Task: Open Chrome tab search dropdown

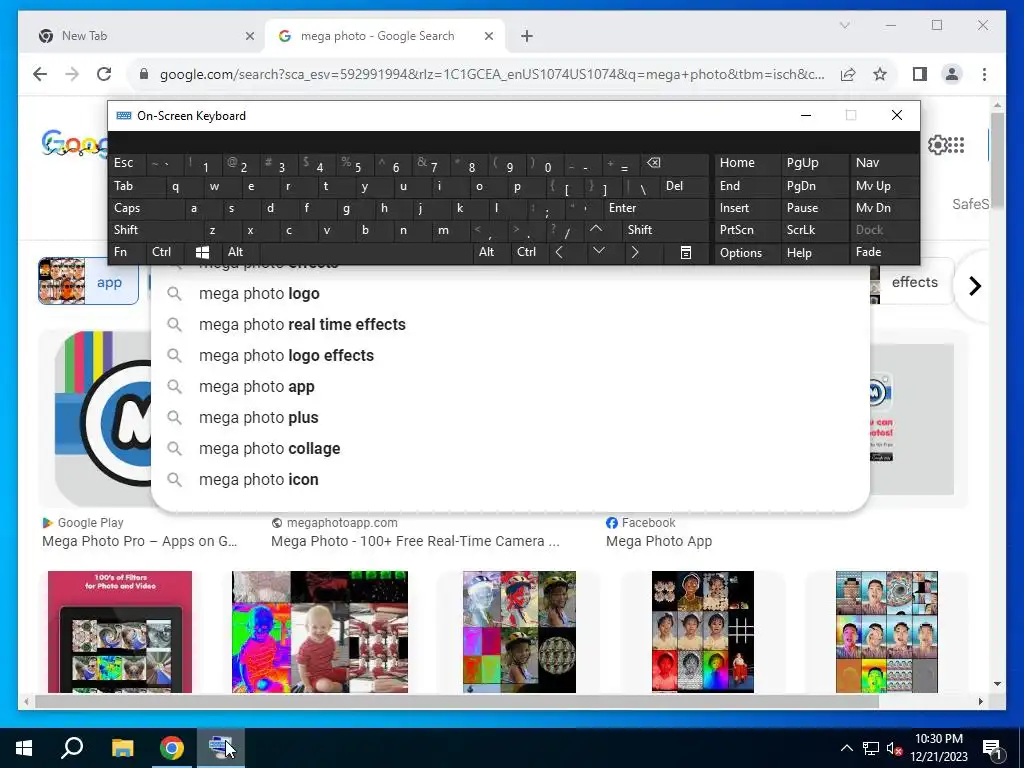Action: pyautogui.click(x=844, y=25)
